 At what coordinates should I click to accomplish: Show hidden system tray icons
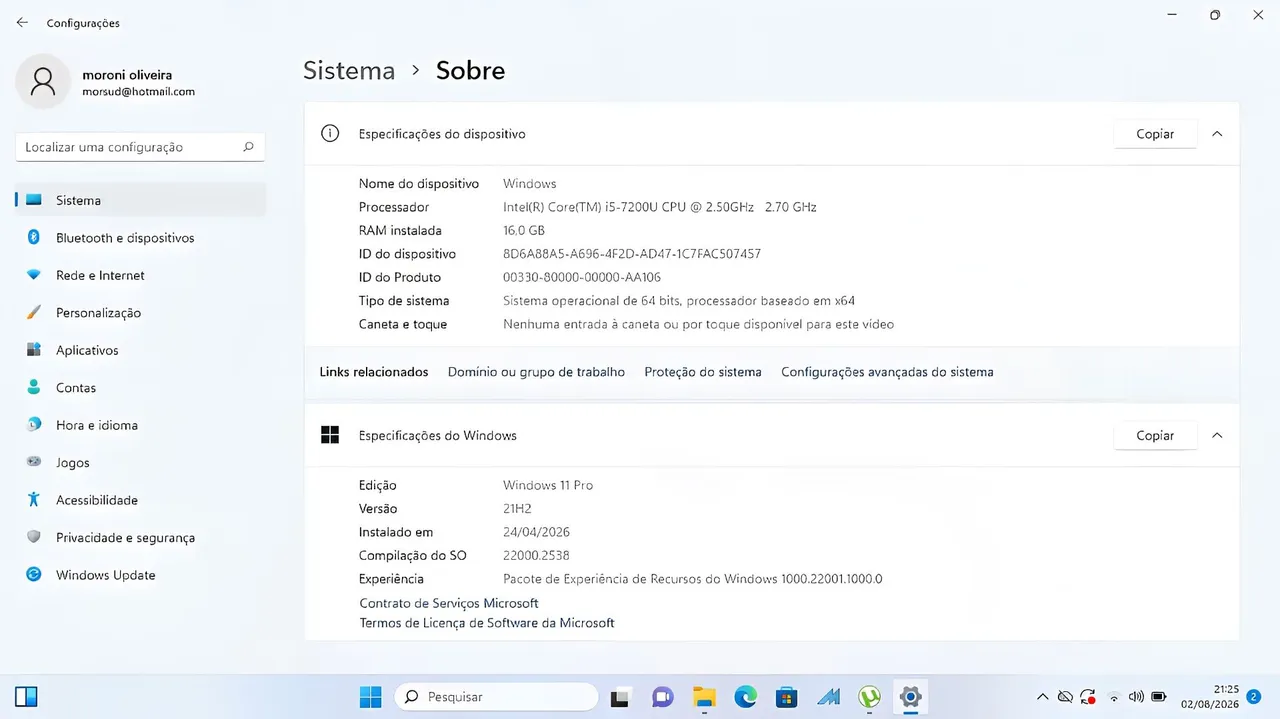click(1042, 696)
